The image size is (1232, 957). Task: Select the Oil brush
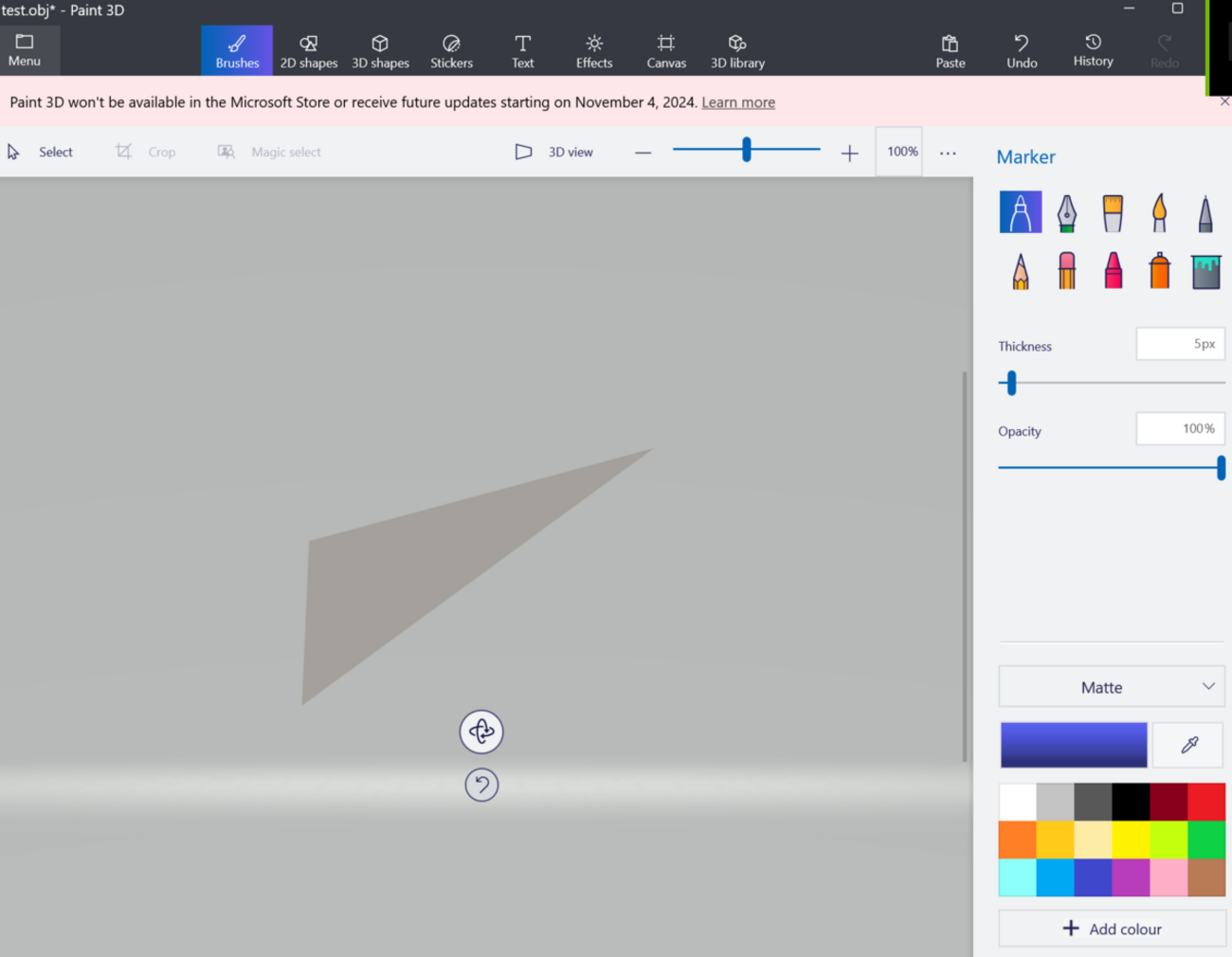(x=1113, y=212)
